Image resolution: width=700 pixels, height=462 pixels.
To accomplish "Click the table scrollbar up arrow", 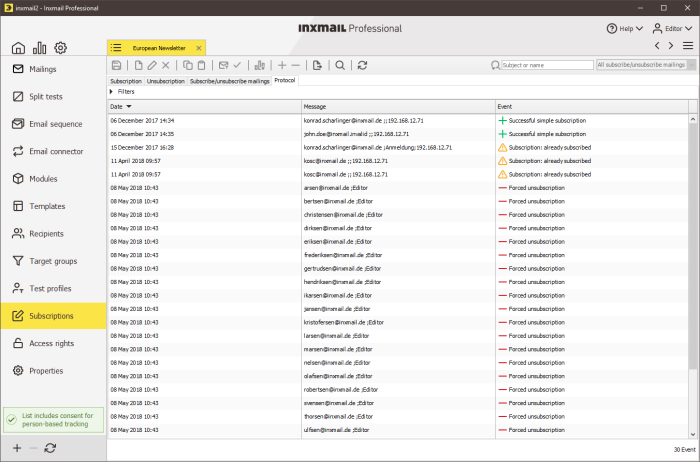I will coord(692,119).
